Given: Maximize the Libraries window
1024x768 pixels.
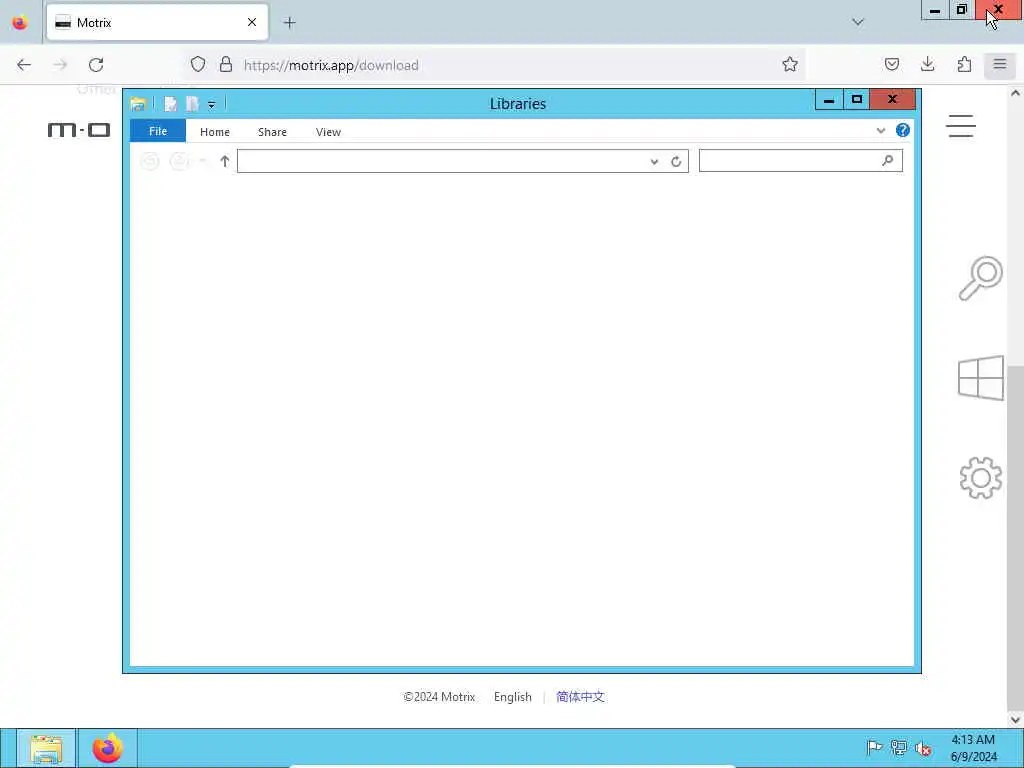Looking at the screenshot, I should click(856, 100).
